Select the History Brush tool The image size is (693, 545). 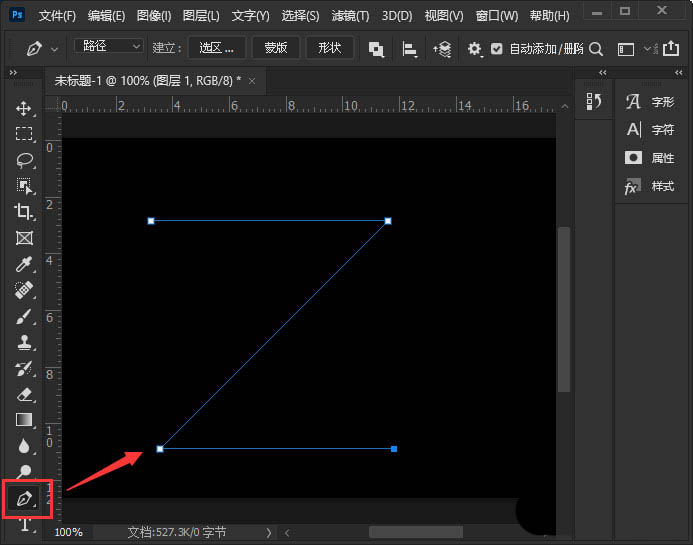[24, 368]
